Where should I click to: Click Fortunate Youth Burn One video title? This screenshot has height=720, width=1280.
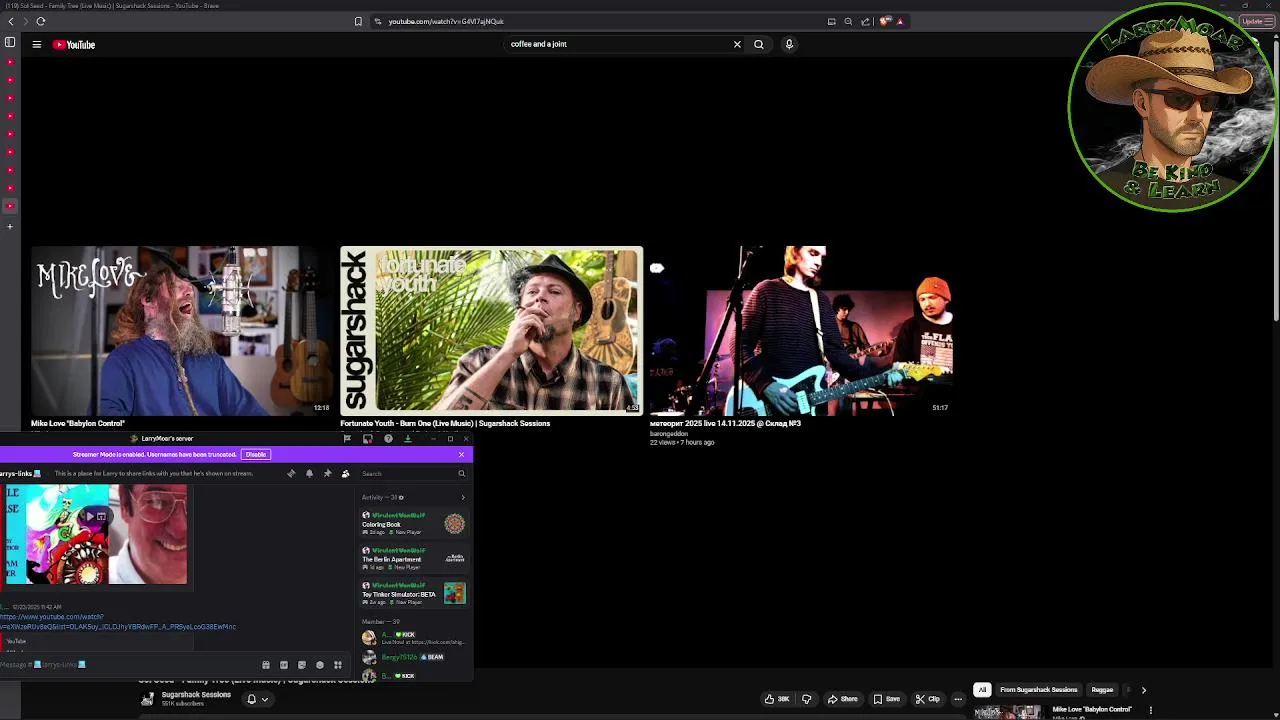pyautogui.click(x=445, y=423)
